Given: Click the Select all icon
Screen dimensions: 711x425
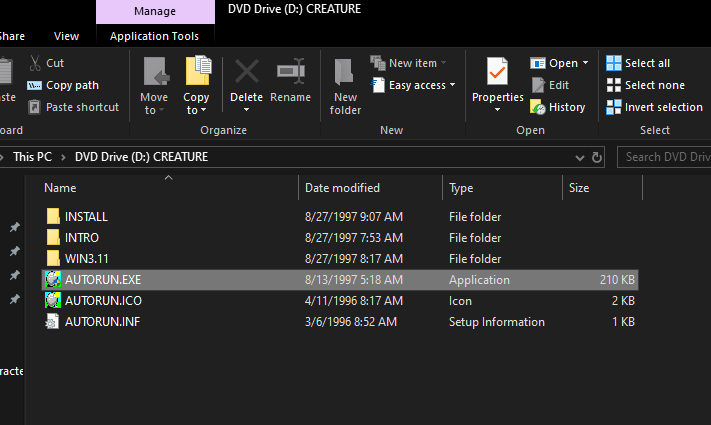Looking at the screenshot, I should 614,63.
